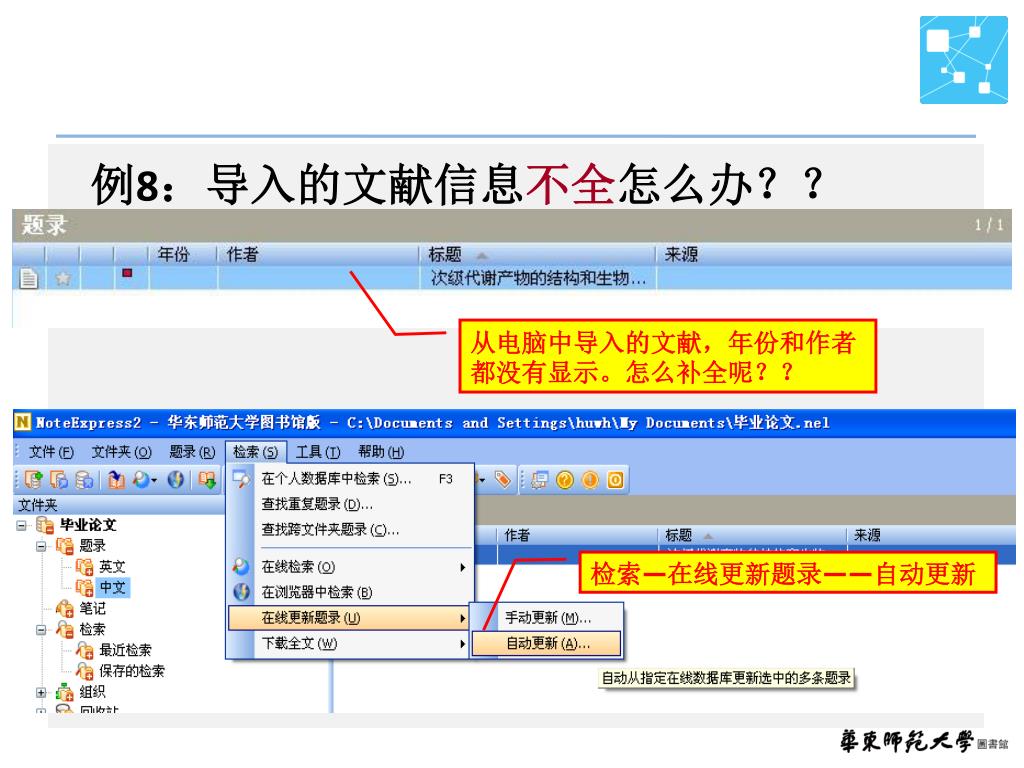Open the 文件夹(O) menu
Viewport: 1024px width, 768px height.
coord(121,452)
